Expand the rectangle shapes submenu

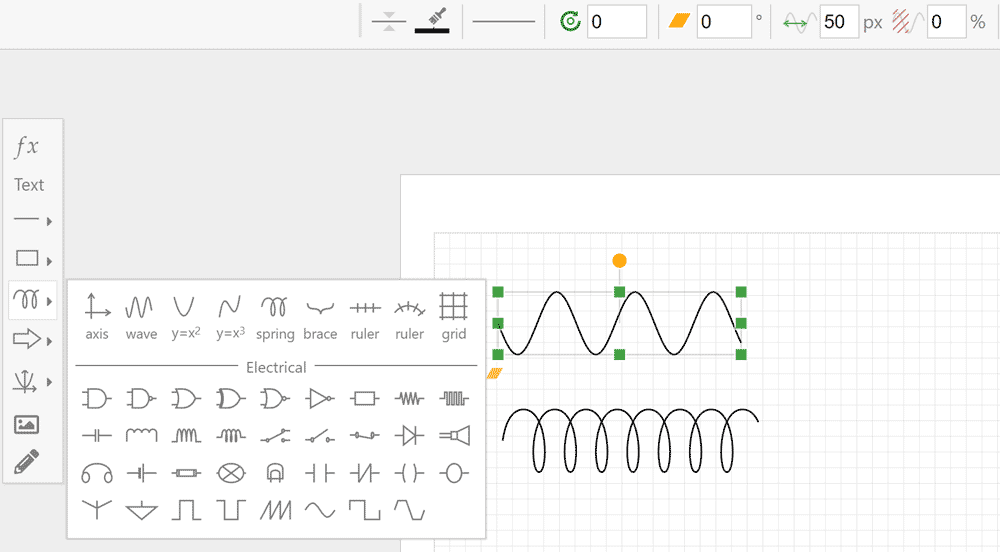[x=32, y=259]
